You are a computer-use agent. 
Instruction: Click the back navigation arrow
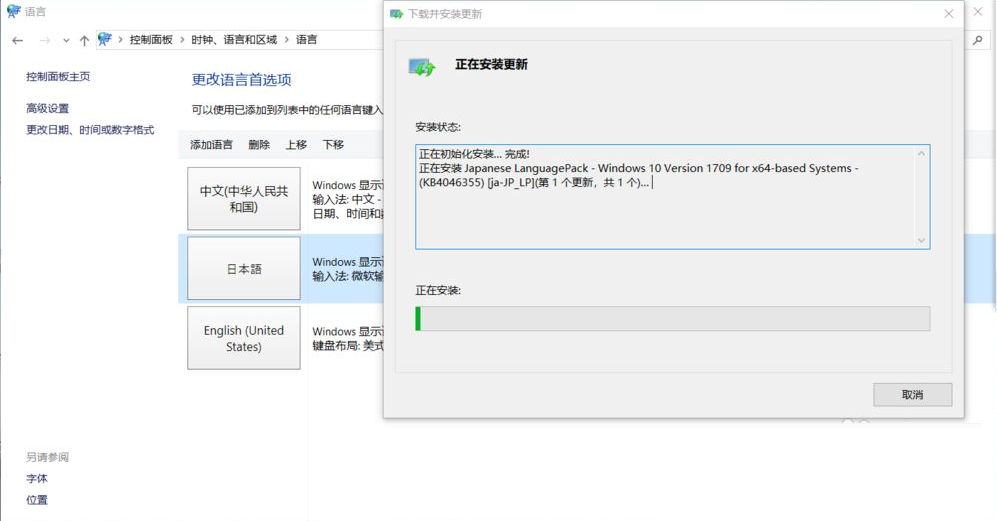click(x=17, y=40)
